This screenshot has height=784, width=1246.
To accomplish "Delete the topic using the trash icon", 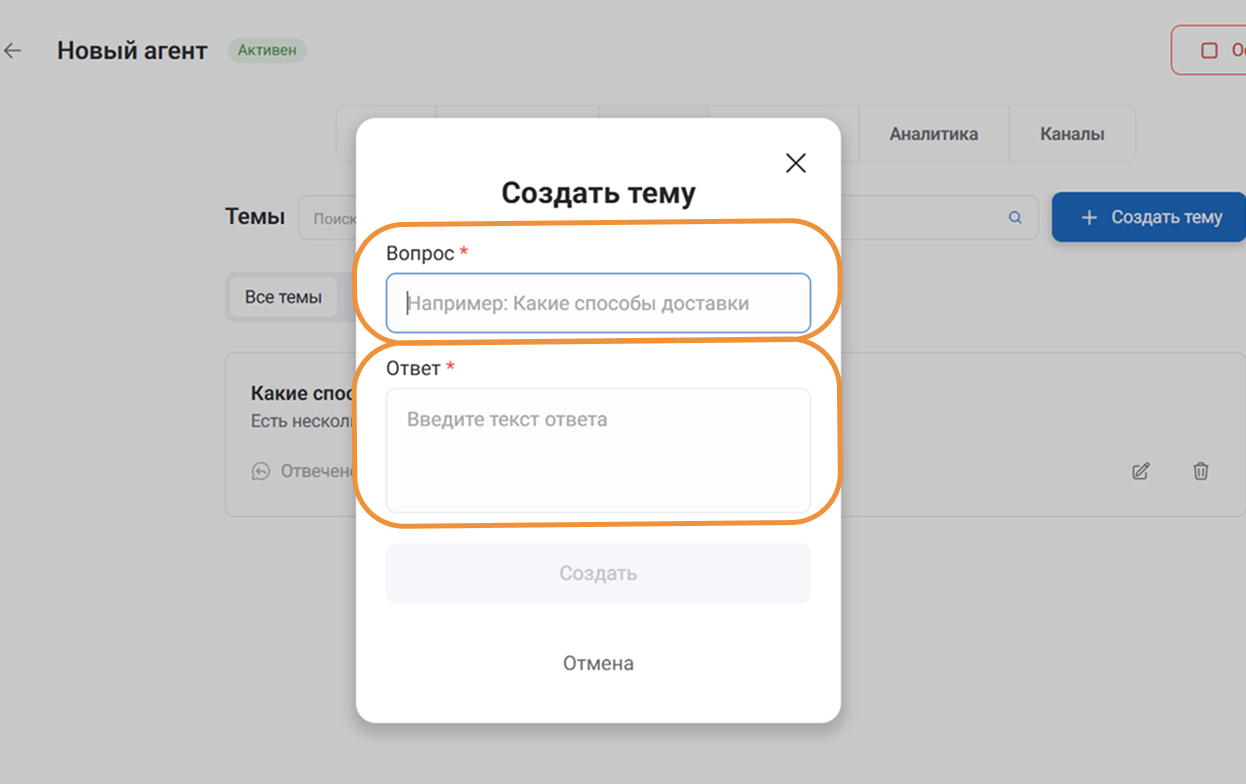I will (1201, 471).
